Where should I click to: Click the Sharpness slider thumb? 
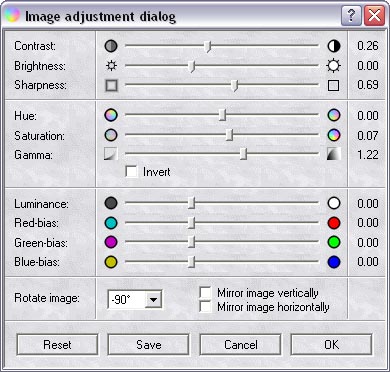point(235,86)
